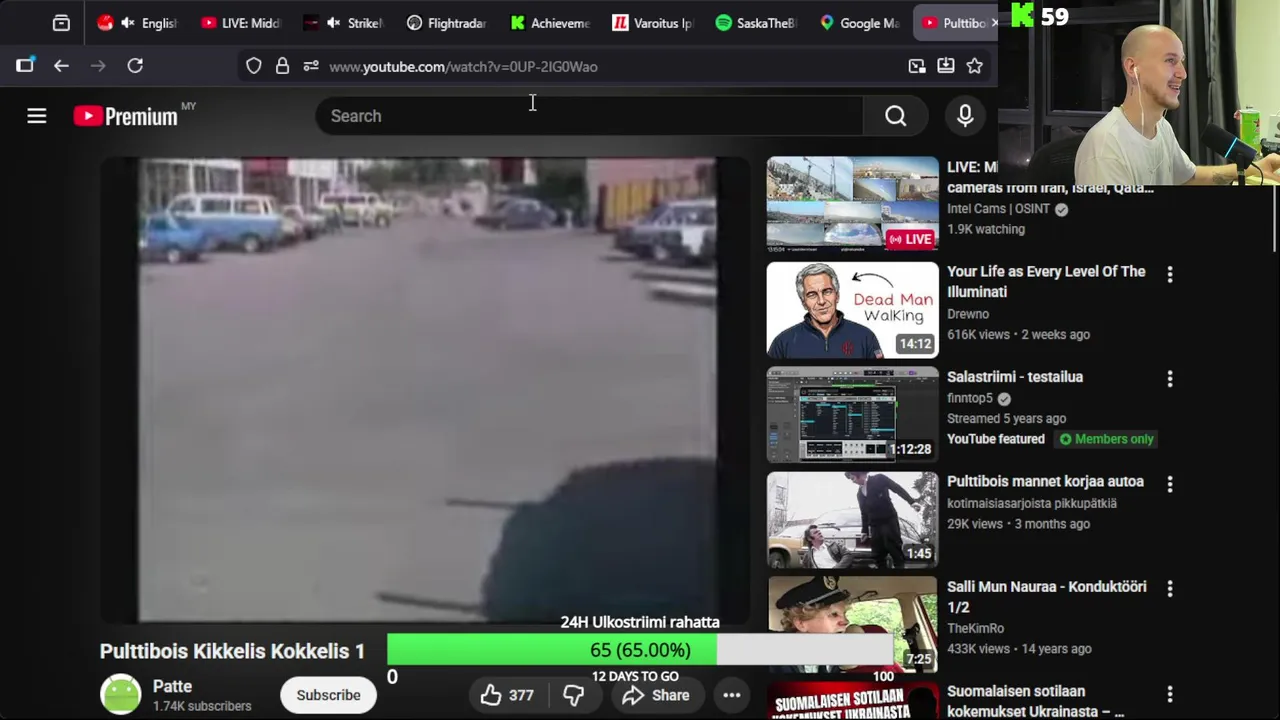Unmute the English tab speaker icon
The image size is (1280, 720).
point(128,23)
